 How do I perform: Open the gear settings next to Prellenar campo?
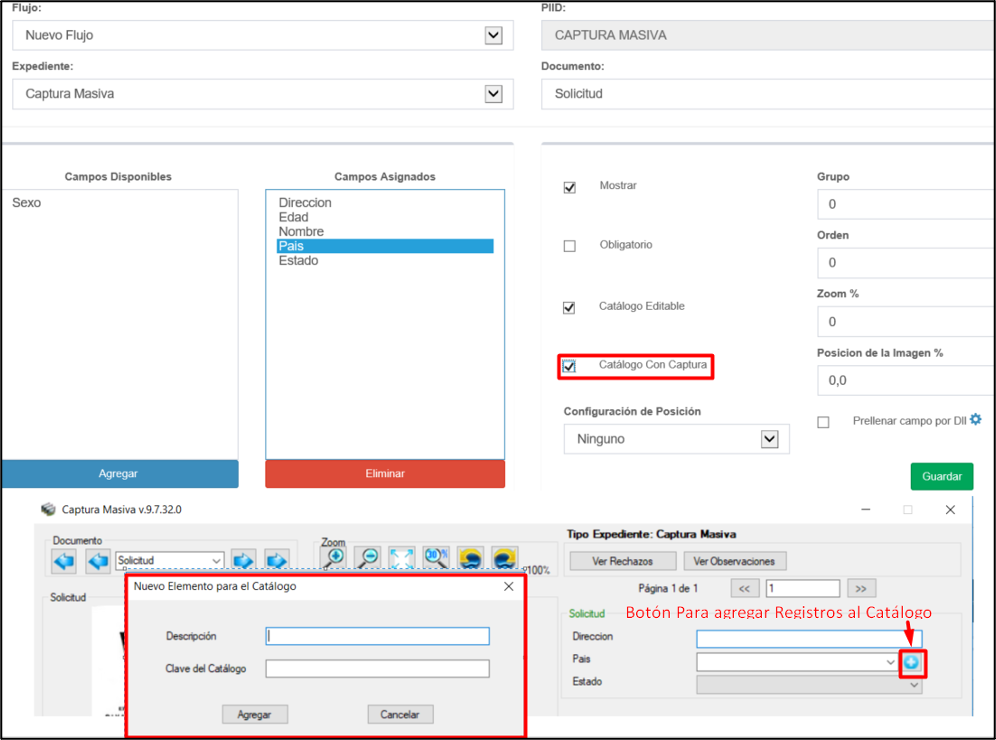click(976, 420)
